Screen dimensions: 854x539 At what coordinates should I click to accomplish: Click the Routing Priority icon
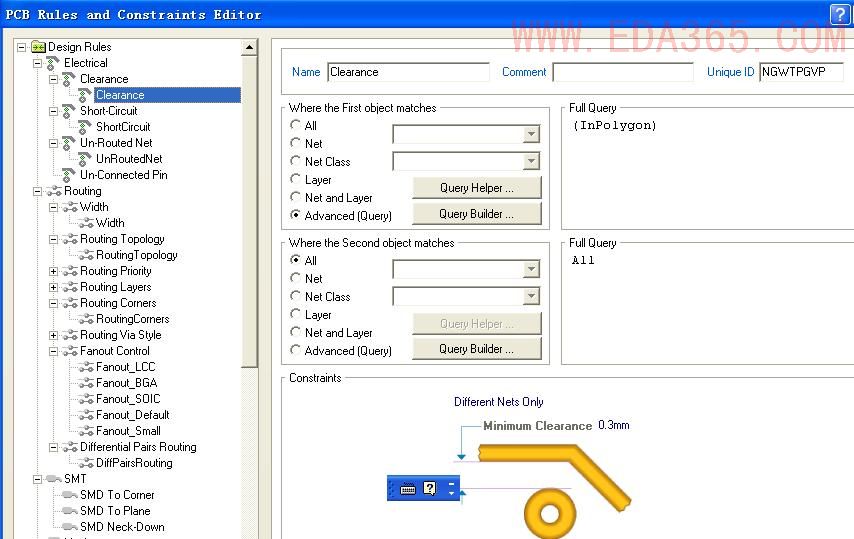70,271
